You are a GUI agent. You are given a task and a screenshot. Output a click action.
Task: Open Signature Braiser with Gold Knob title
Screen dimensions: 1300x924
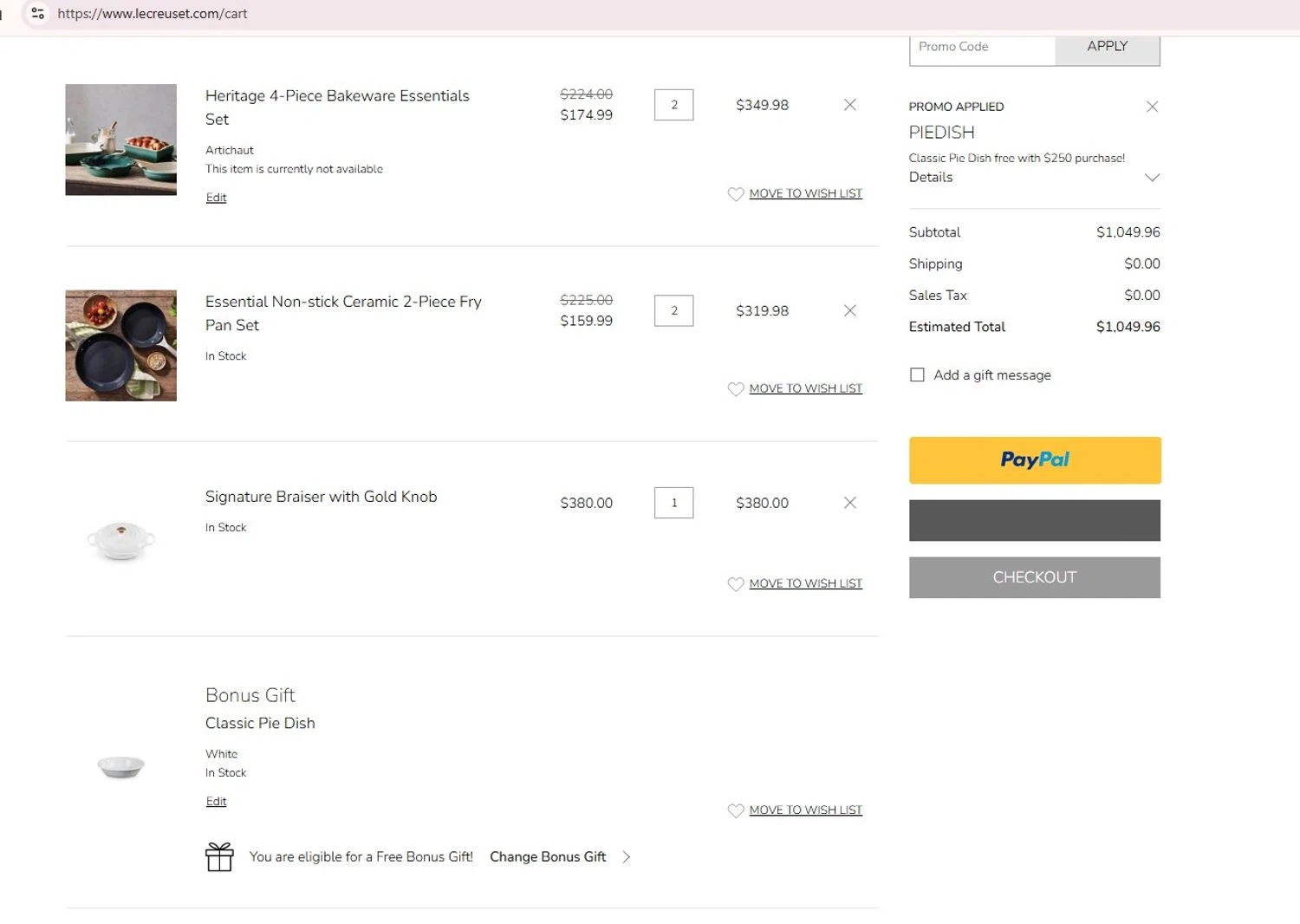click(x=321, y=497)
